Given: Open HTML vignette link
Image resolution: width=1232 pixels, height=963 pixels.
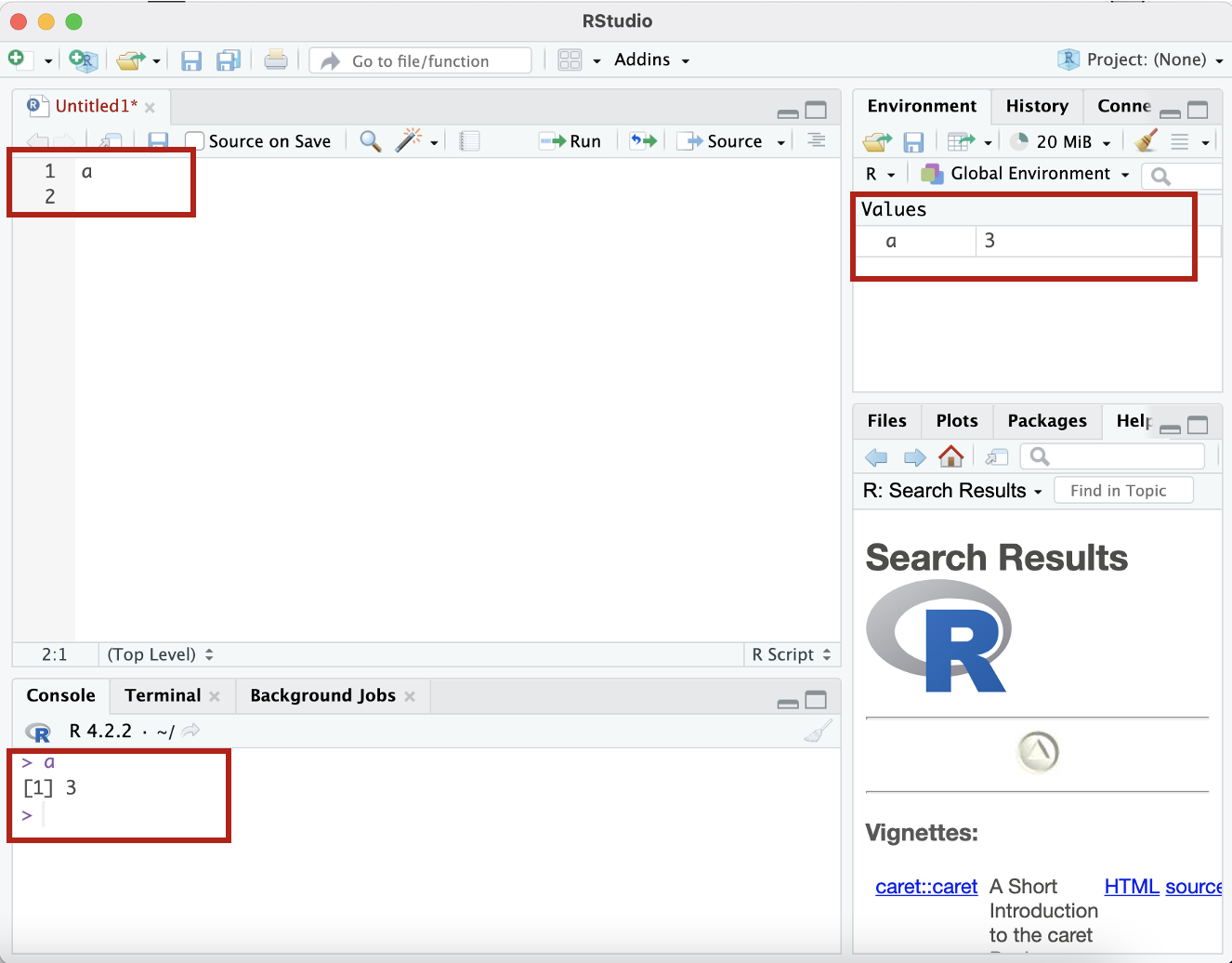Looking at the screenshot, I should coord(1132,887).
